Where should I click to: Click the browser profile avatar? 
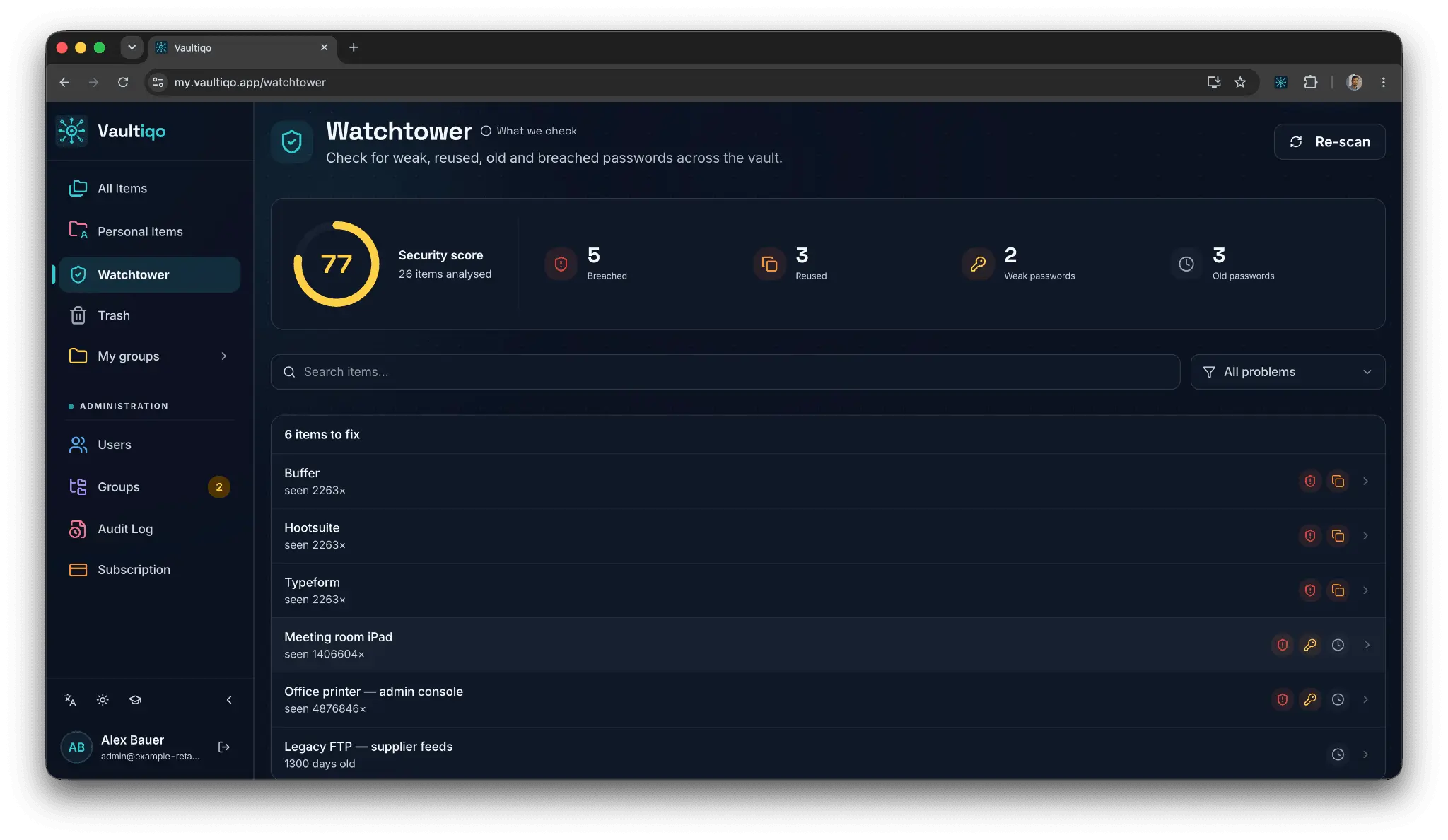coord(1355,82)
